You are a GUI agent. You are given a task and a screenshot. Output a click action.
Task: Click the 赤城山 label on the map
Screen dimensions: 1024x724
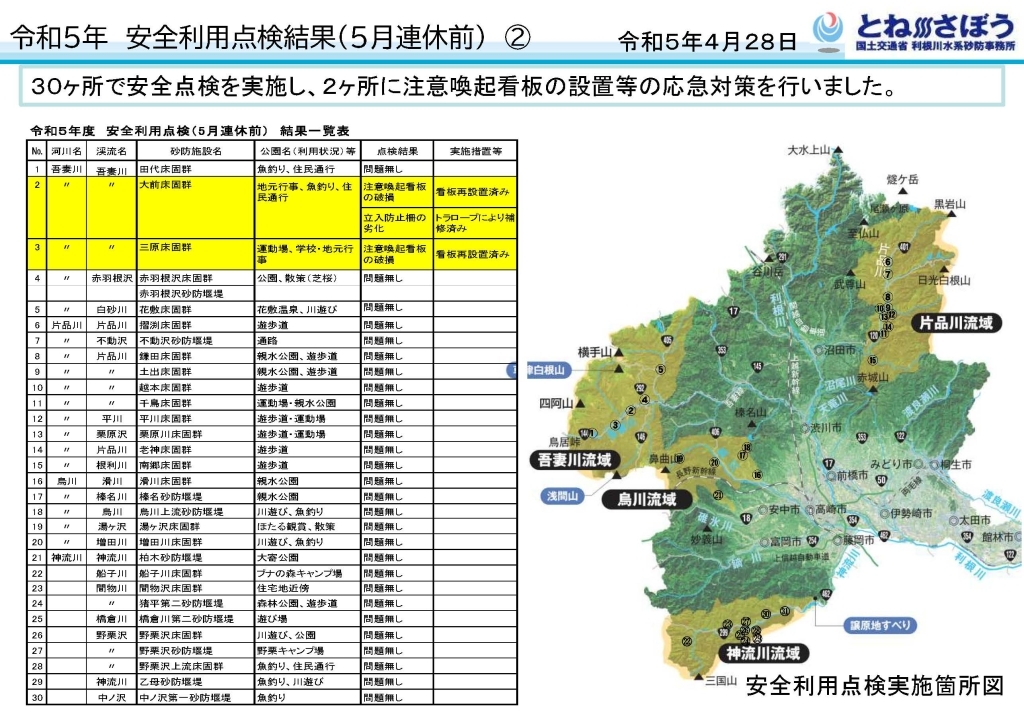pos(872,377)
